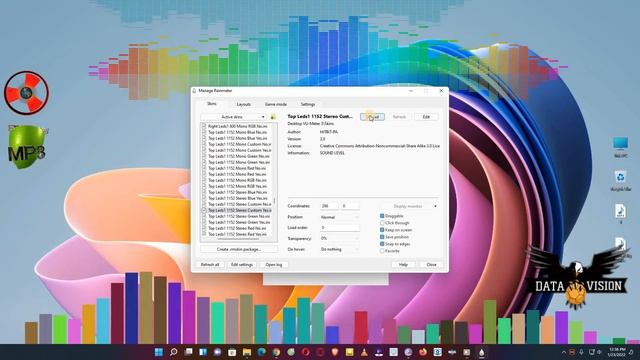This screenshot has width=640, height=360.
Task: Switch to the Settings tab
Action: 308,104
